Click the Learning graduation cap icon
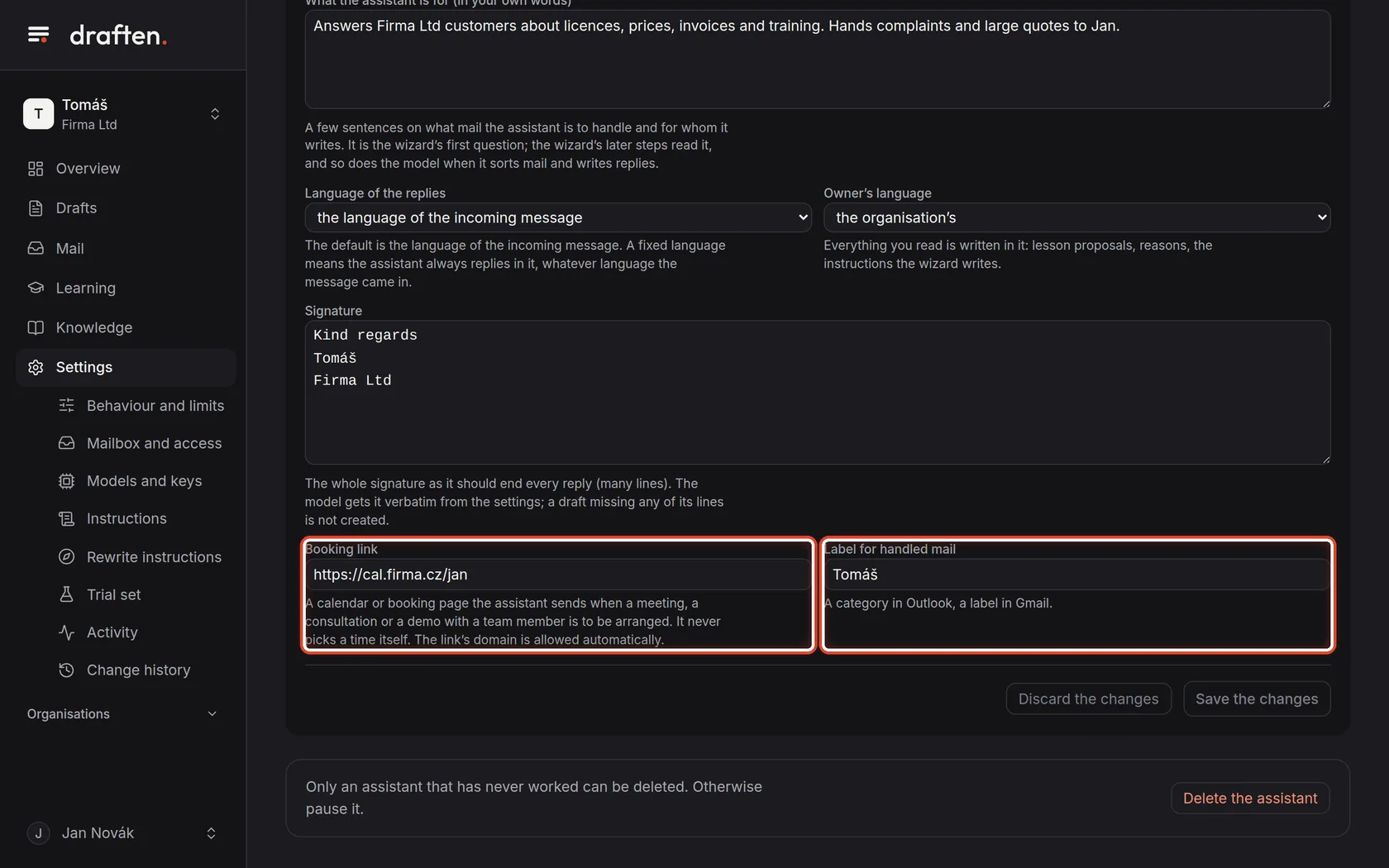This screenshot has height=868, width=1389. pyautogui.click(x=36, y=288)
